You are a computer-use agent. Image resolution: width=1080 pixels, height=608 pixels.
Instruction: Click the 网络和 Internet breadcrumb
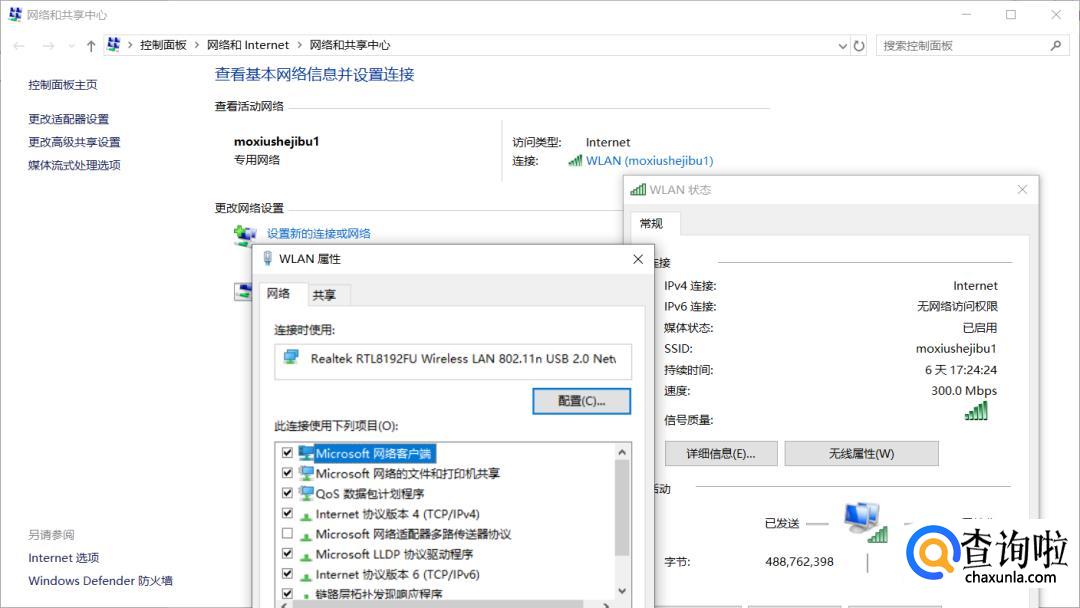pyautogui.click(x=248, y=45)
